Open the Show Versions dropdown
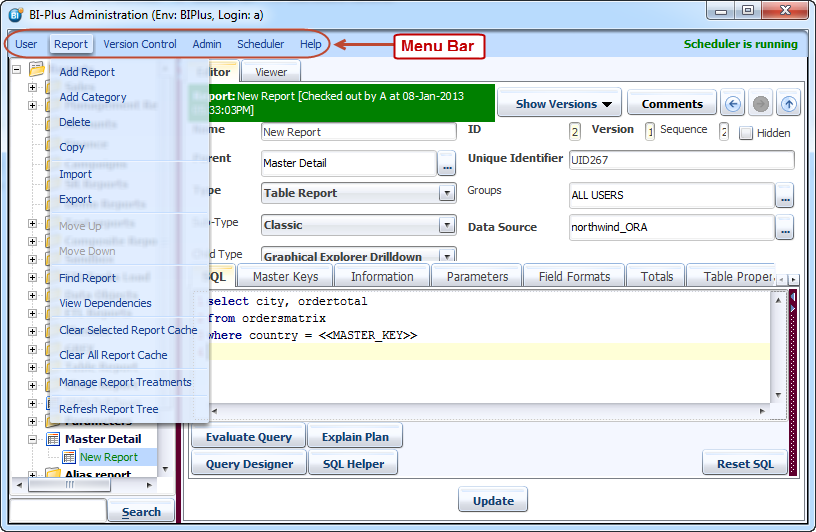 pyautogui.click(x=555, y=104)
